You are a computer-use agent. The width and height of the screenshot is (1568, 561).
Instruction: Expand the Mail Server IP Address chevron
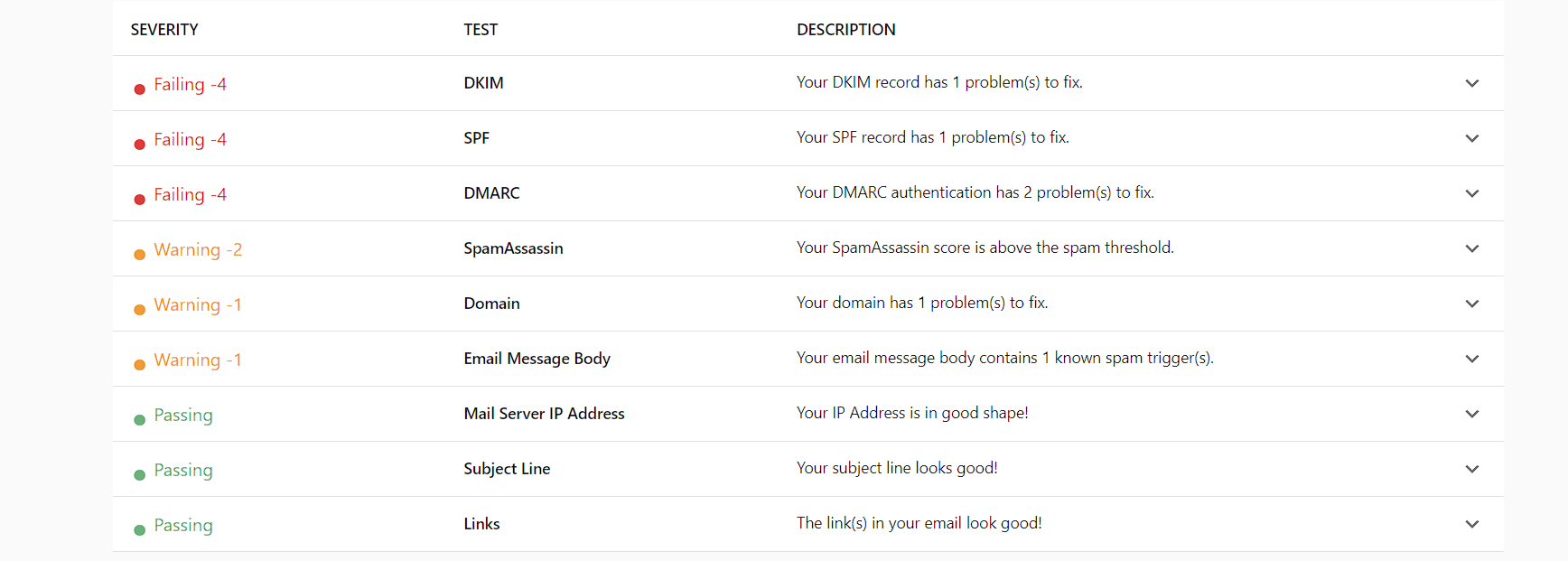tap(1472, 414)
